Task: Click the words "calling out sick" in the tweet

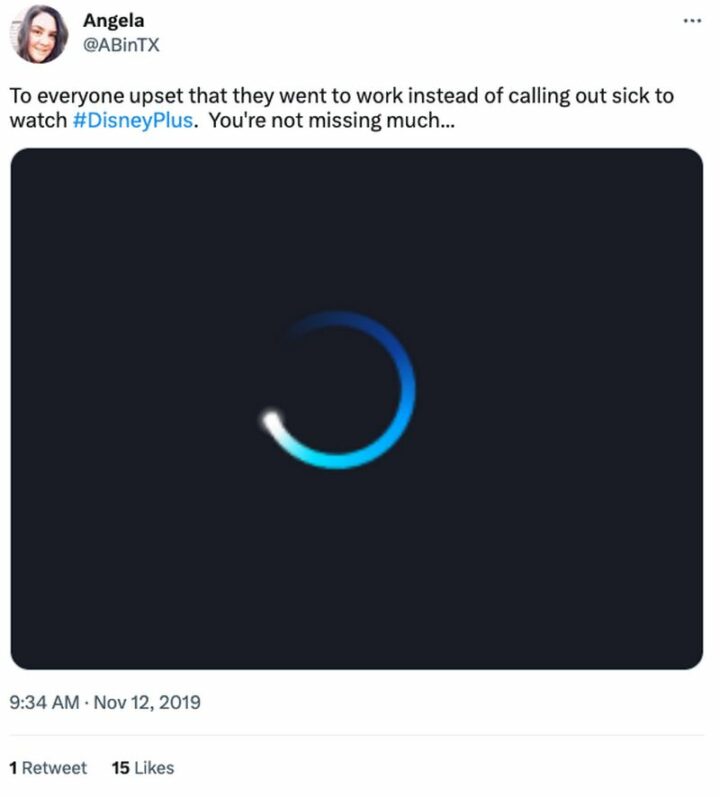Action: [x=575, y=97]
